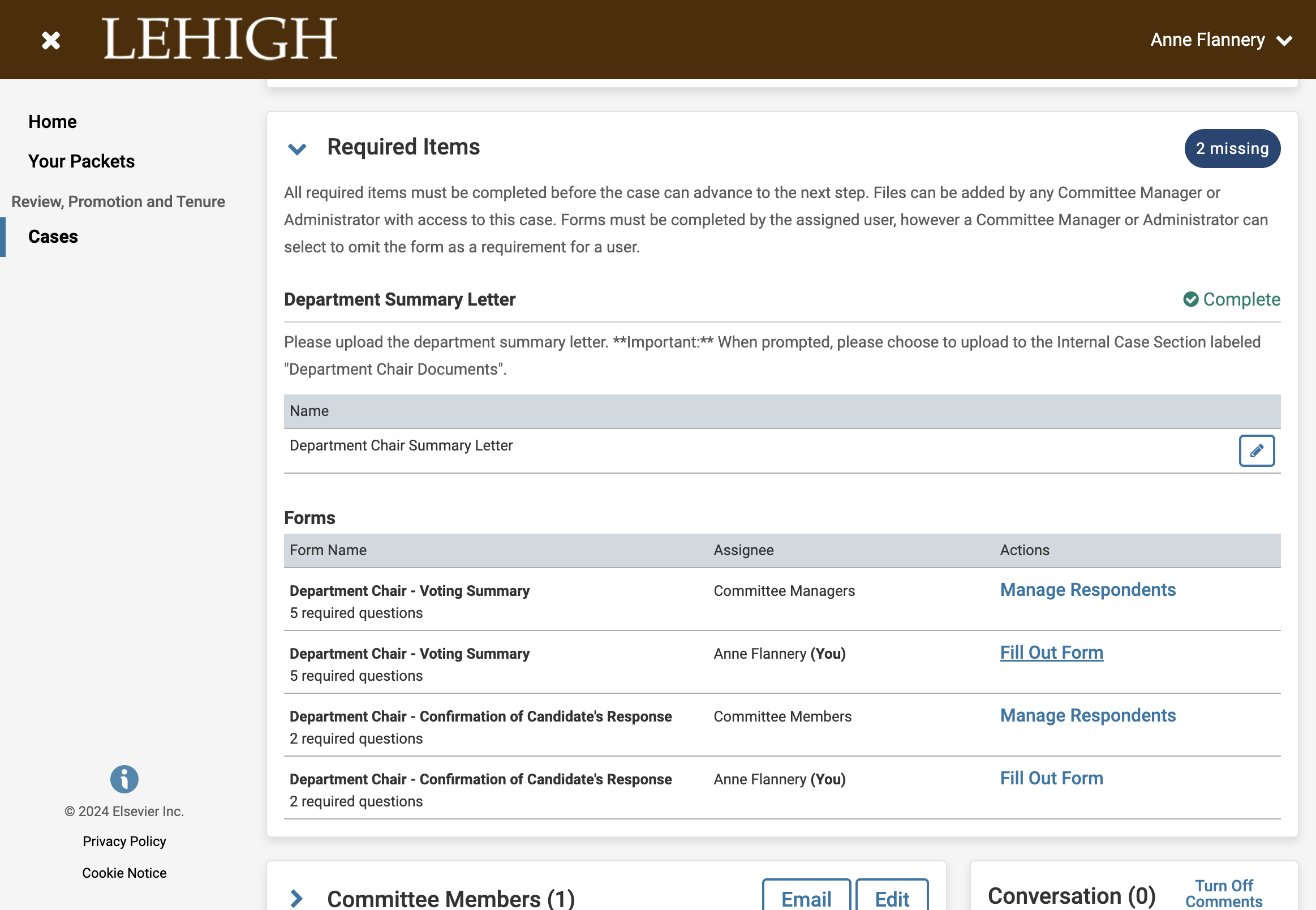Fill Out Form for the Voting Summary
Image resolution: width=1316 pixels, height=910 pixels.
tap(1052, 653)
